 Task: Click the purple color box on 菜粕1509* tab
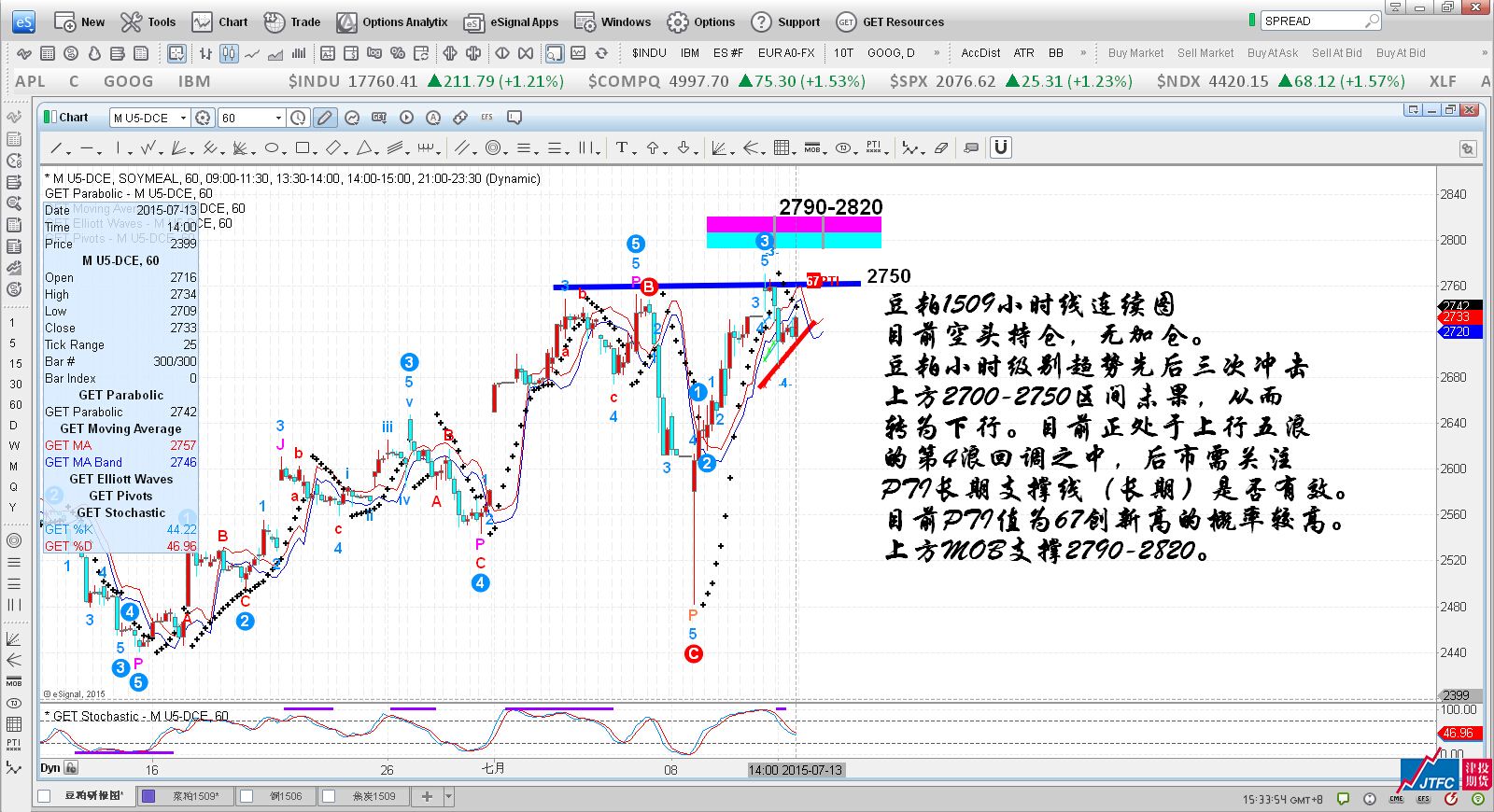coord(148,796)
